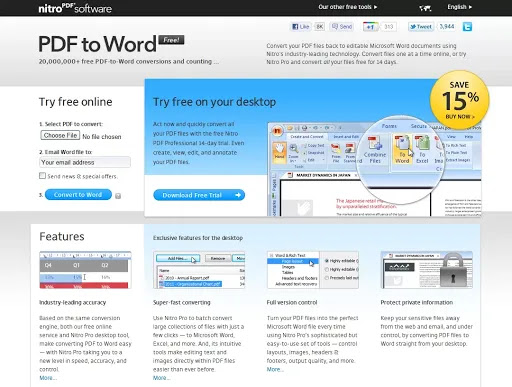Click the 'Protect private information' heading
This screenshot has width=512, height=387.
[x=417, y=303]
